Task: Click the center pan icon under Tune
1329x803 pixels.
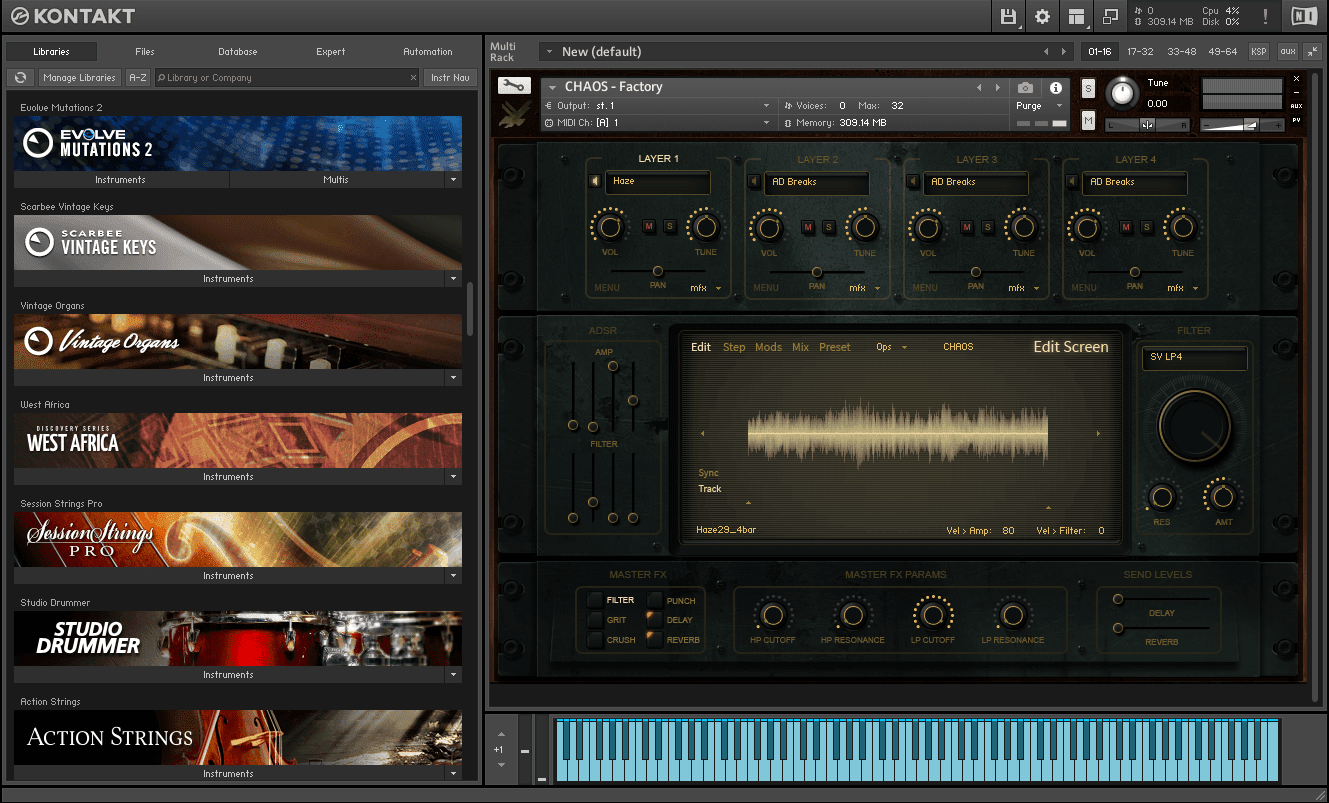Action: tap(1147, 124)
